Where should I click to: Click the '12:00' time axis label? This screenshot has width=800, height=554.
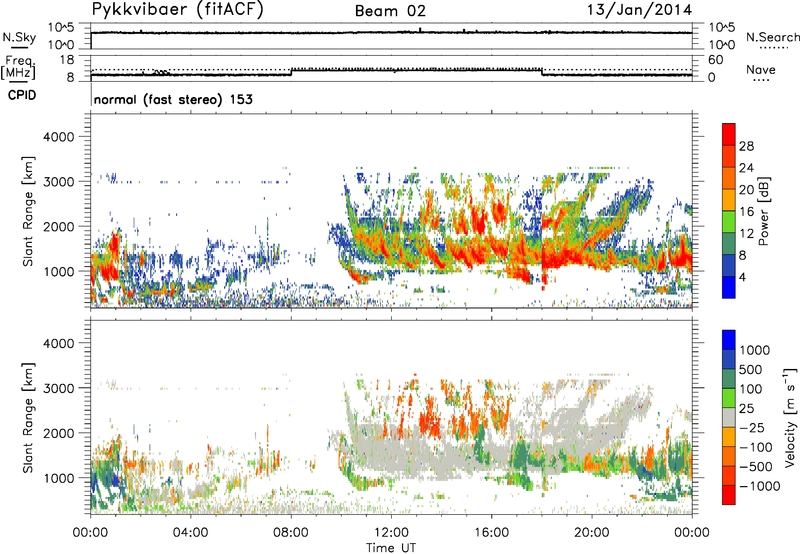tap(391, 533)
